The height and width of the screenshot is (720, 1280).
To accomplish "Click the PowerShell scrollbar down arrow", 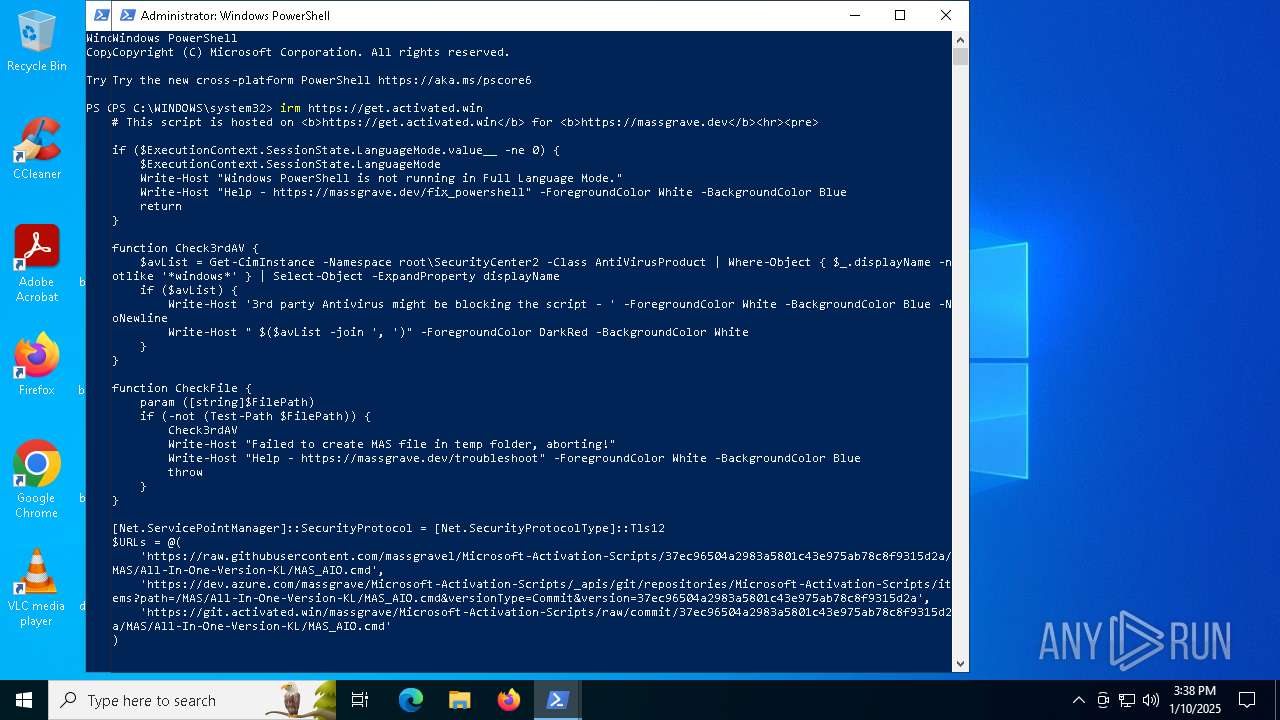I will (960, 663).
